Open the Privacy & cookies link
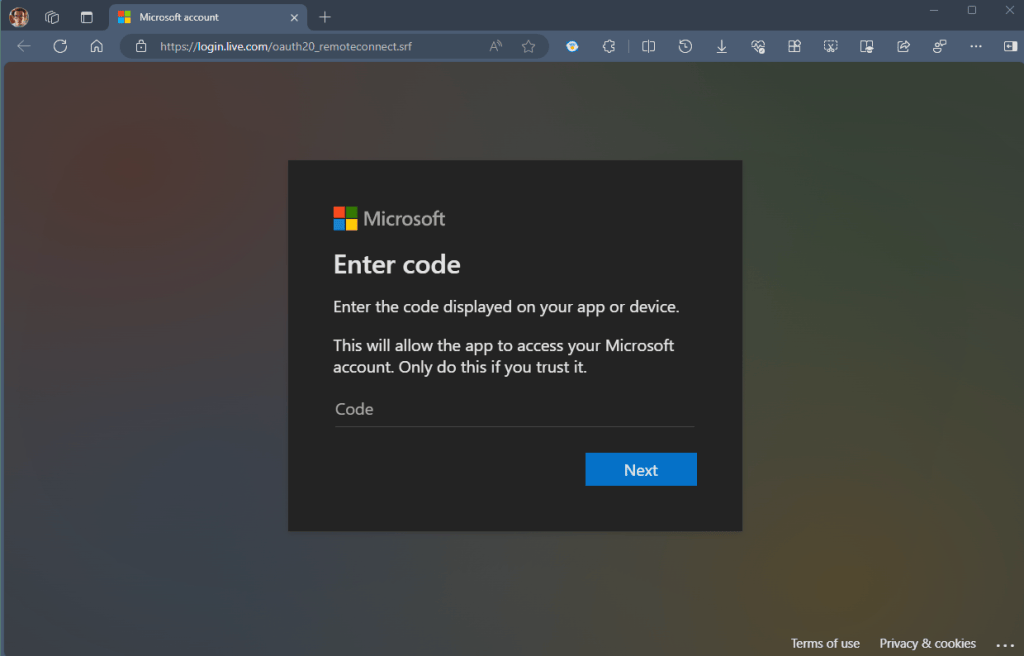The image size is (1024, 656). (927, 643)
